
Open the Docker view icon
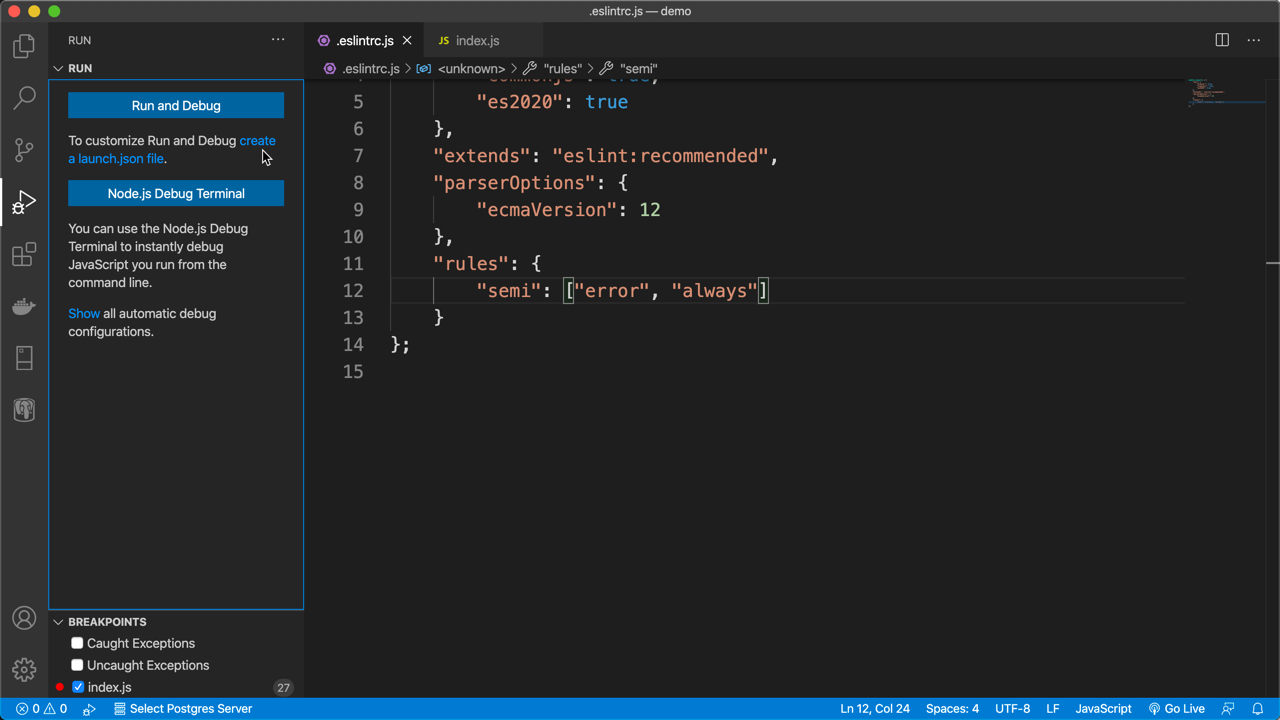[24, 306]
